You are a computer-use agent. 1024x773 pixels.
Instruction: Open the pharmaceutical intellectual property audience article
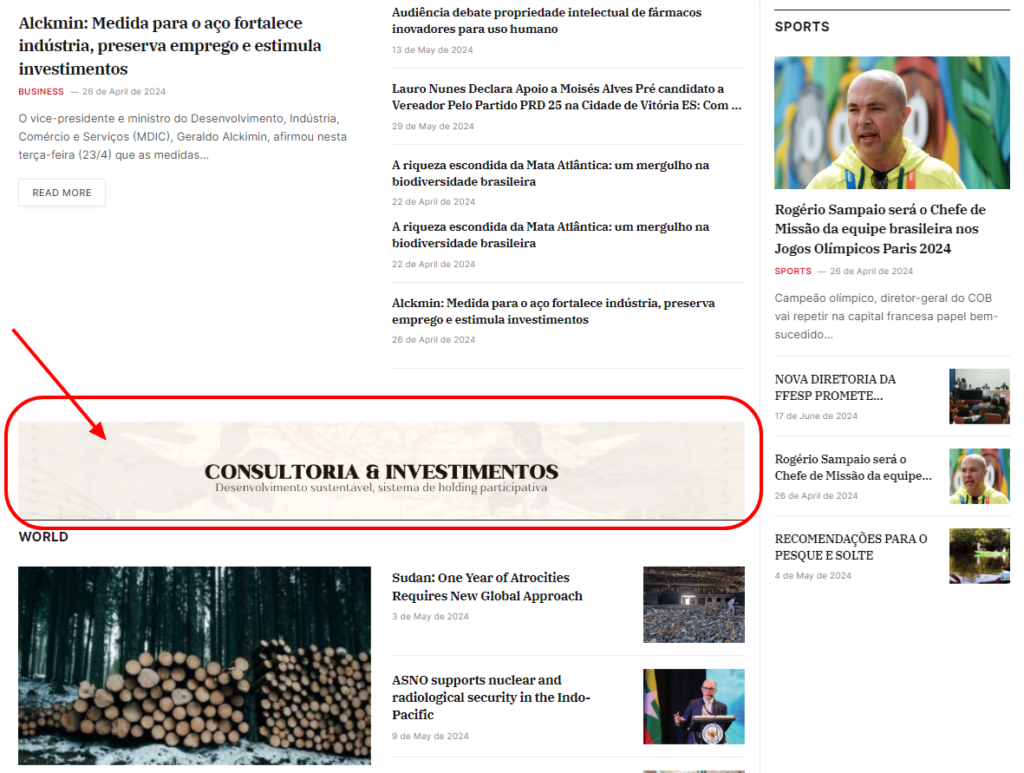(x=545, y=22)
